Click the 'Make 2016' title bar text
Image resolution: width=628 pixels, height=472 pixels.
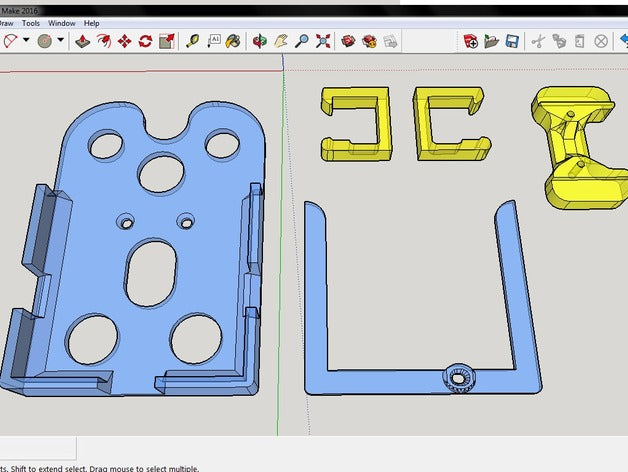(x=19, y=11)
